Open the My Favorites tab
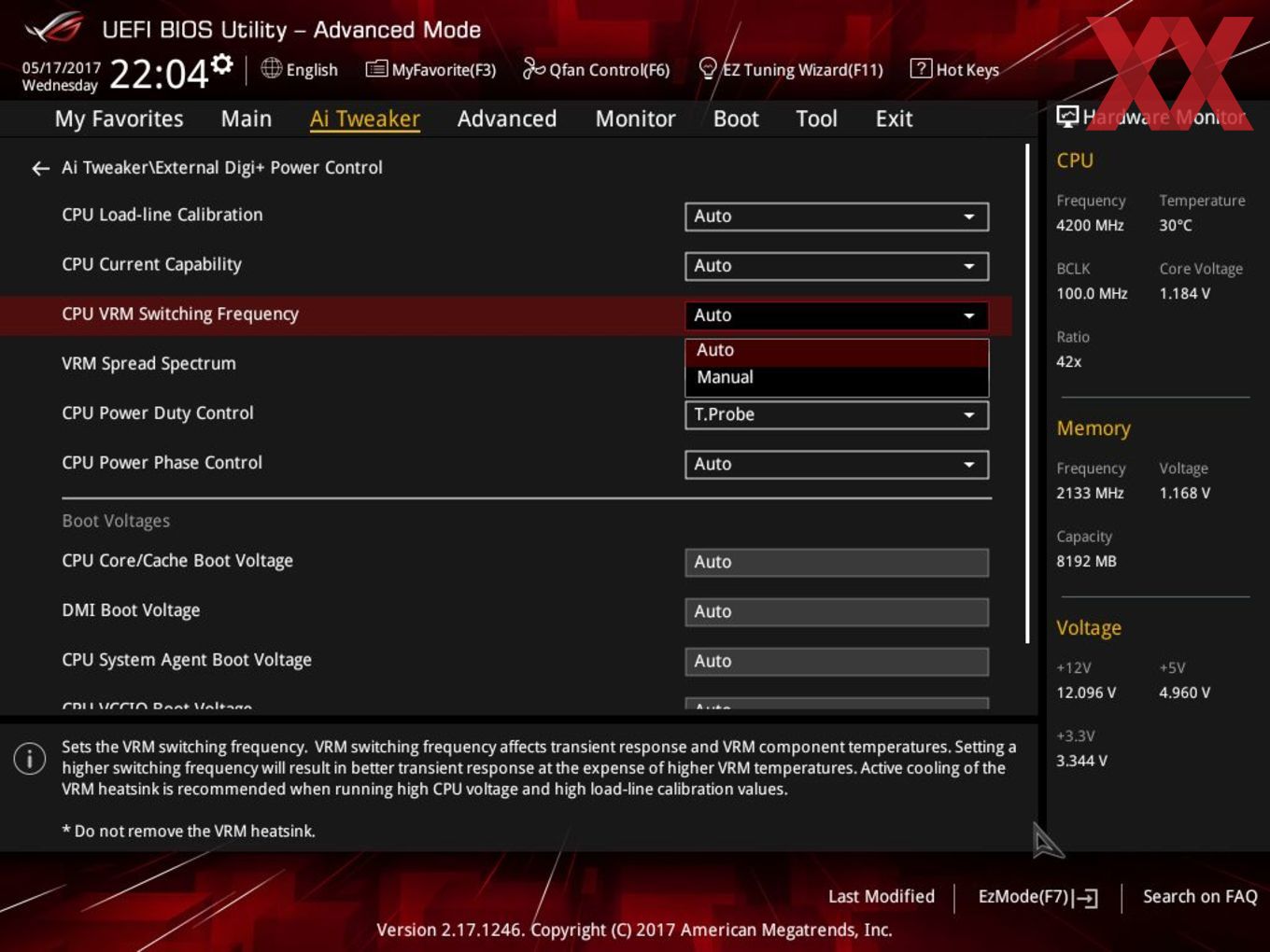1270x952 pixels. click(x=119, y=119)
